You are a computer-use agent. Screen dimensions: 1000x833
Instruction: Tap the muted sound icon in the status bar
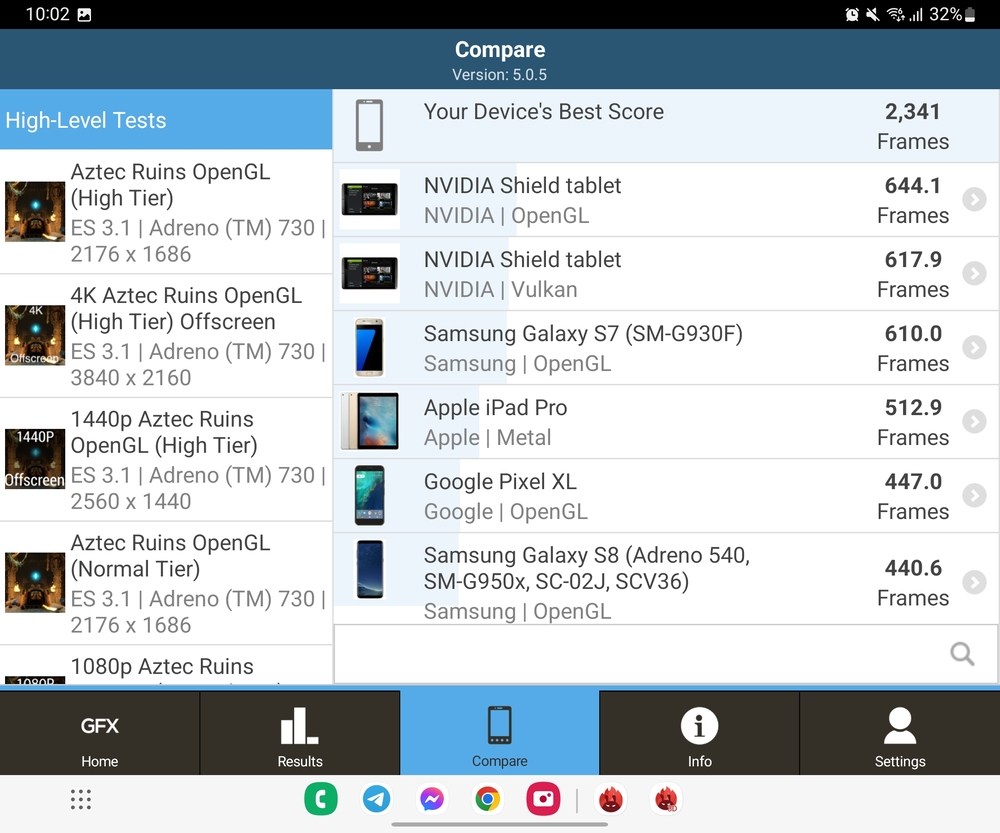[x=872, y=15]
